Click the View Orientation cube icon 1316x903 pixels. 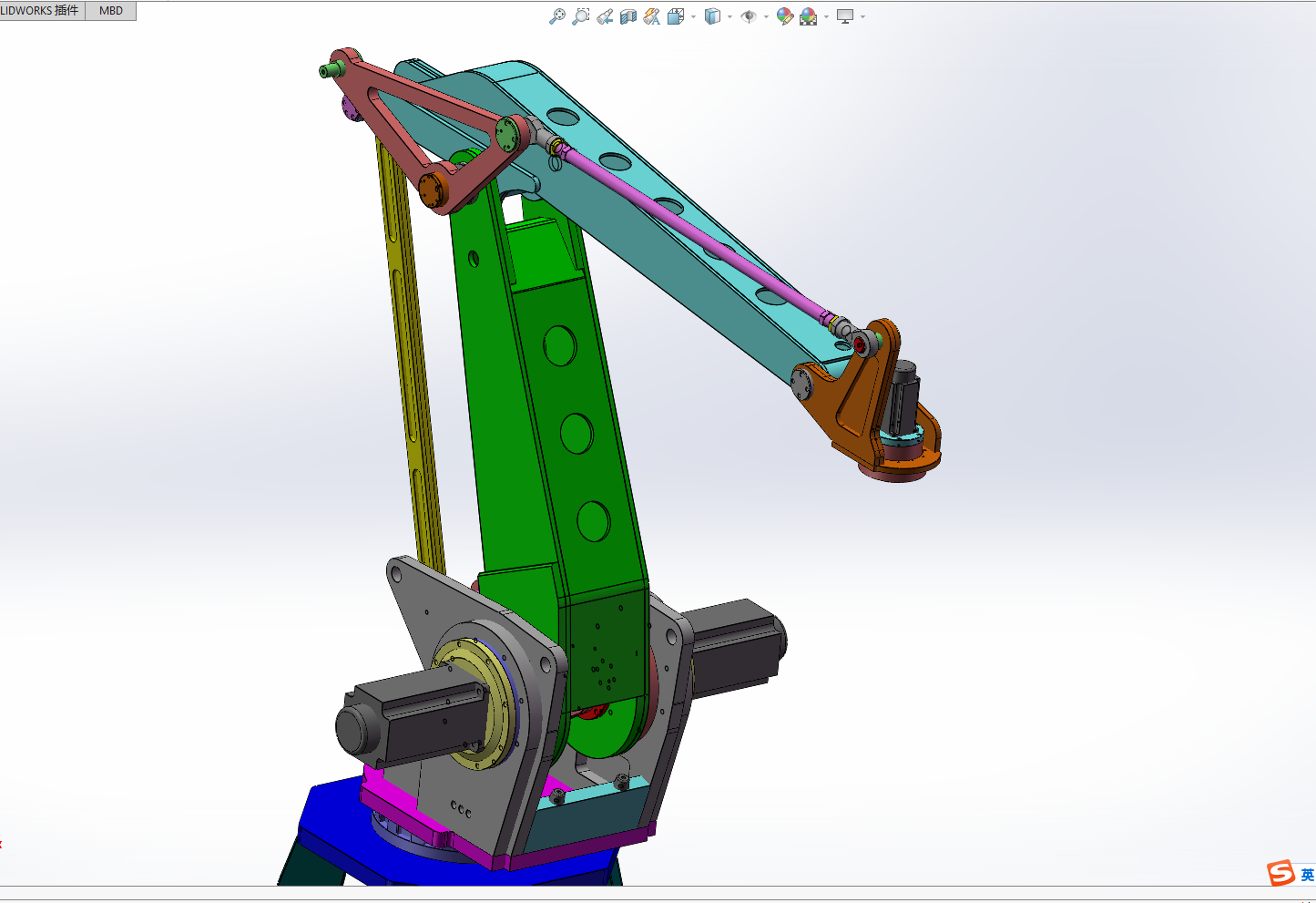point(676,16)
